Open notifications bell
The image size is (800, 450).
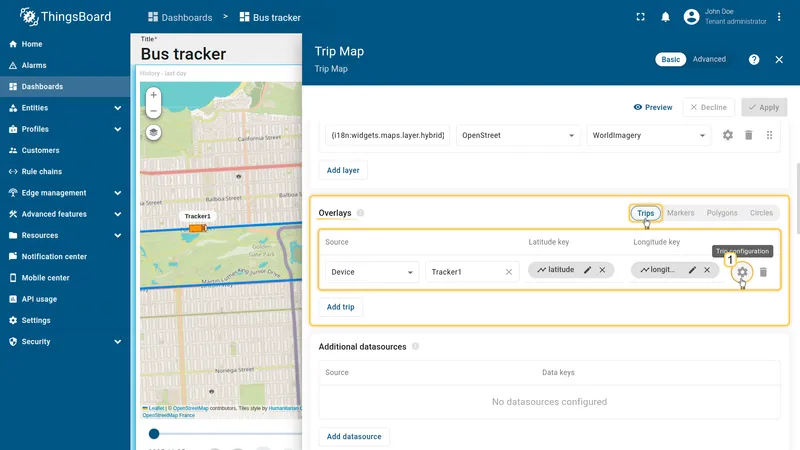click(665, 17)
